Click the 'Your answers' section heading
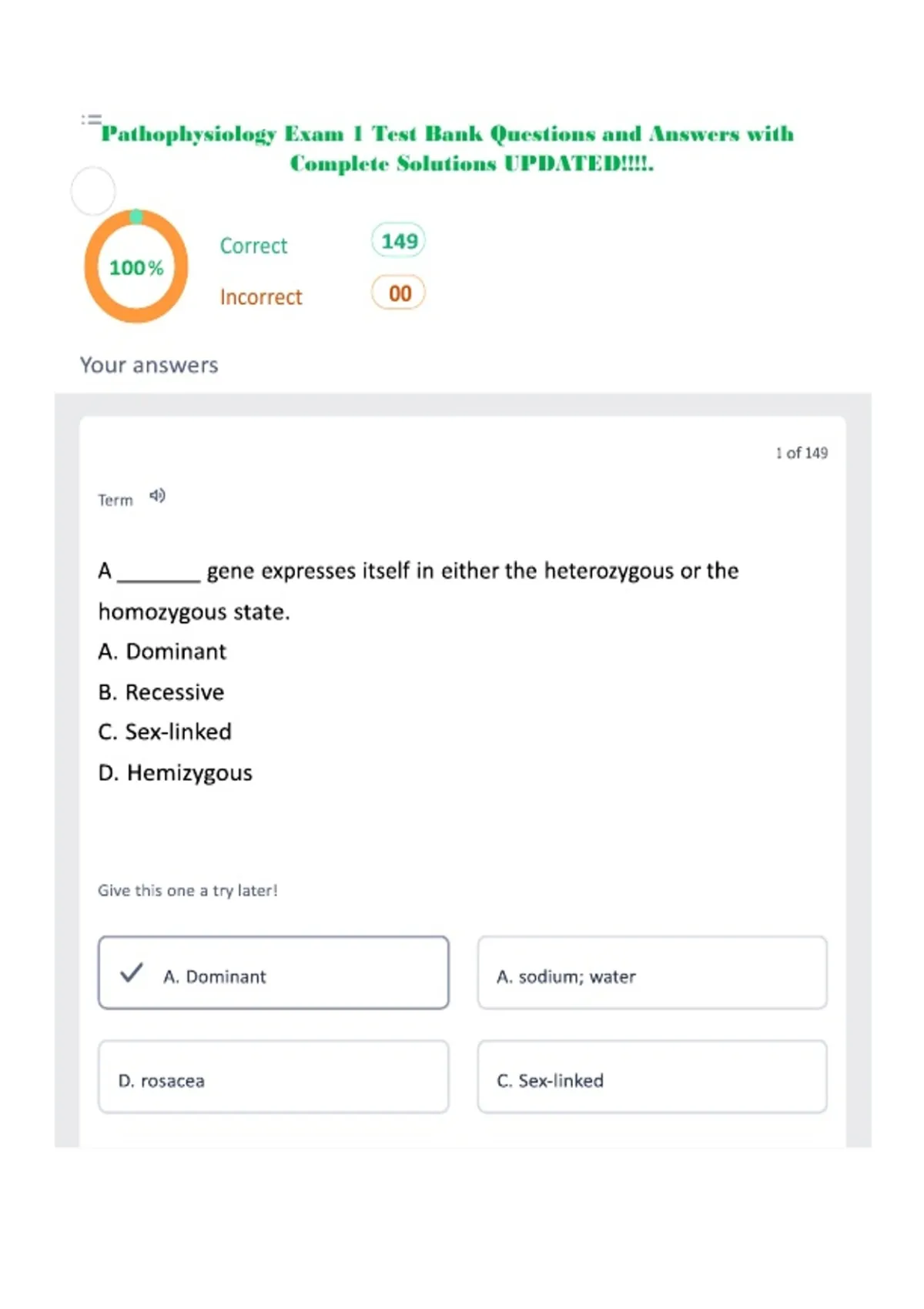The width and height of the screenshot is (924, 1309). pos(149,365)
